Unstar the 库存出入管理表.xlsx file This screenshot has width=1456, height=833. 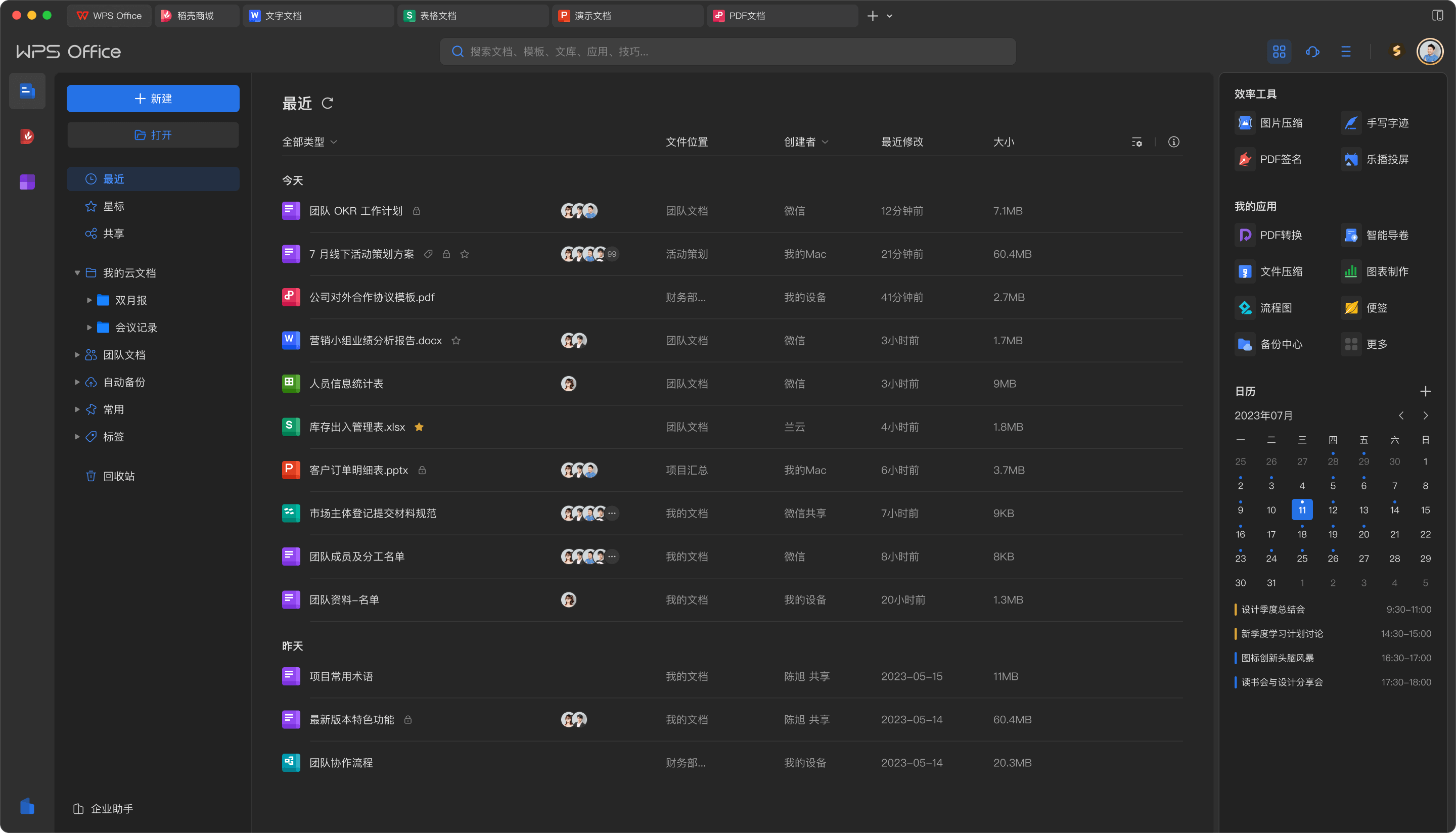pos(419,427)
